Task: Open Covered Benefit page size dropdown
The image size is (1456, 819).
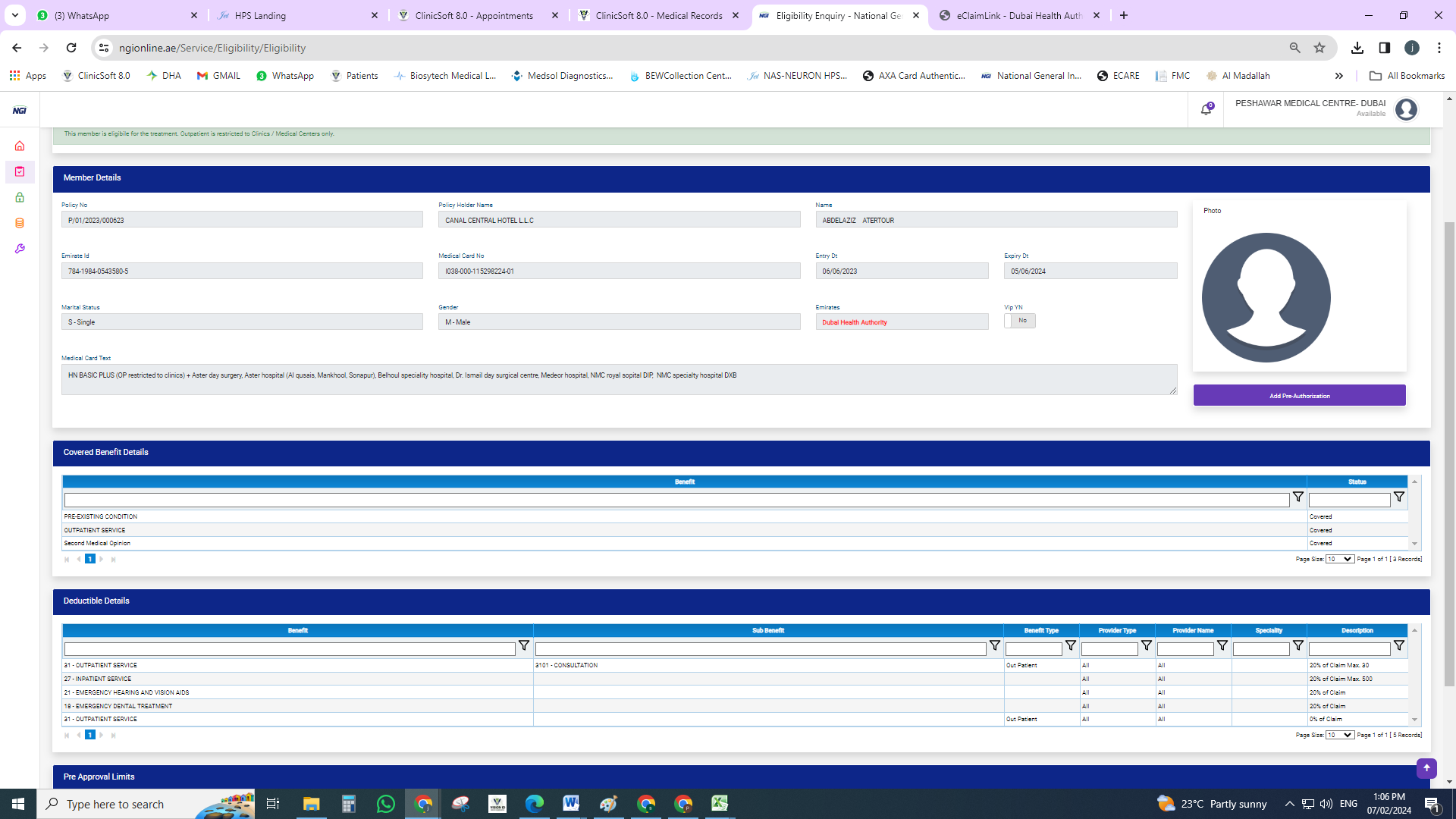Action: [x=1339, y=559]
